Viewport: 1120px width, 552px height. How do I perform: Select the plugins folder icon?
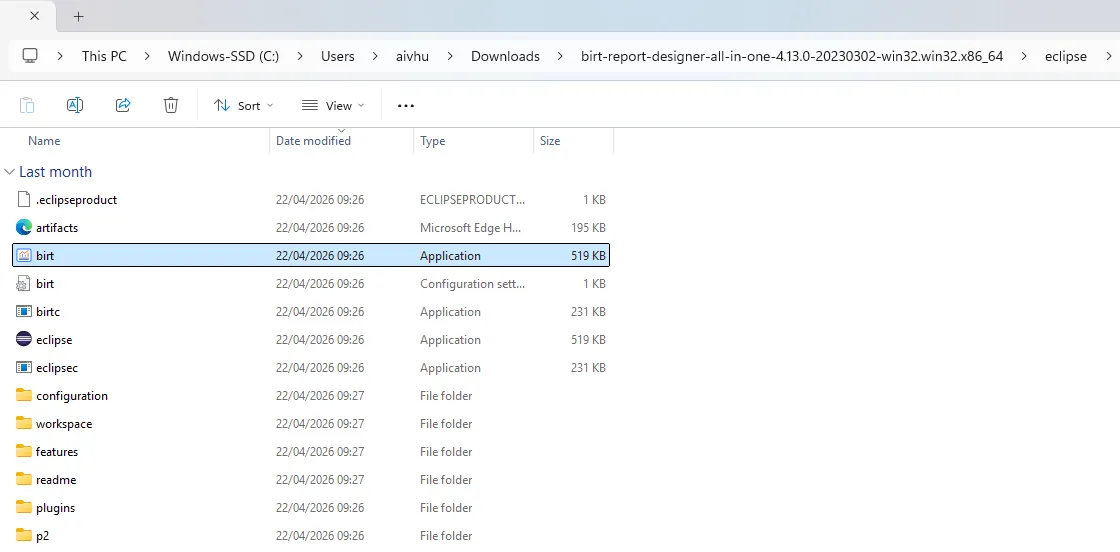pyautogui.click(x=24, y=507)
